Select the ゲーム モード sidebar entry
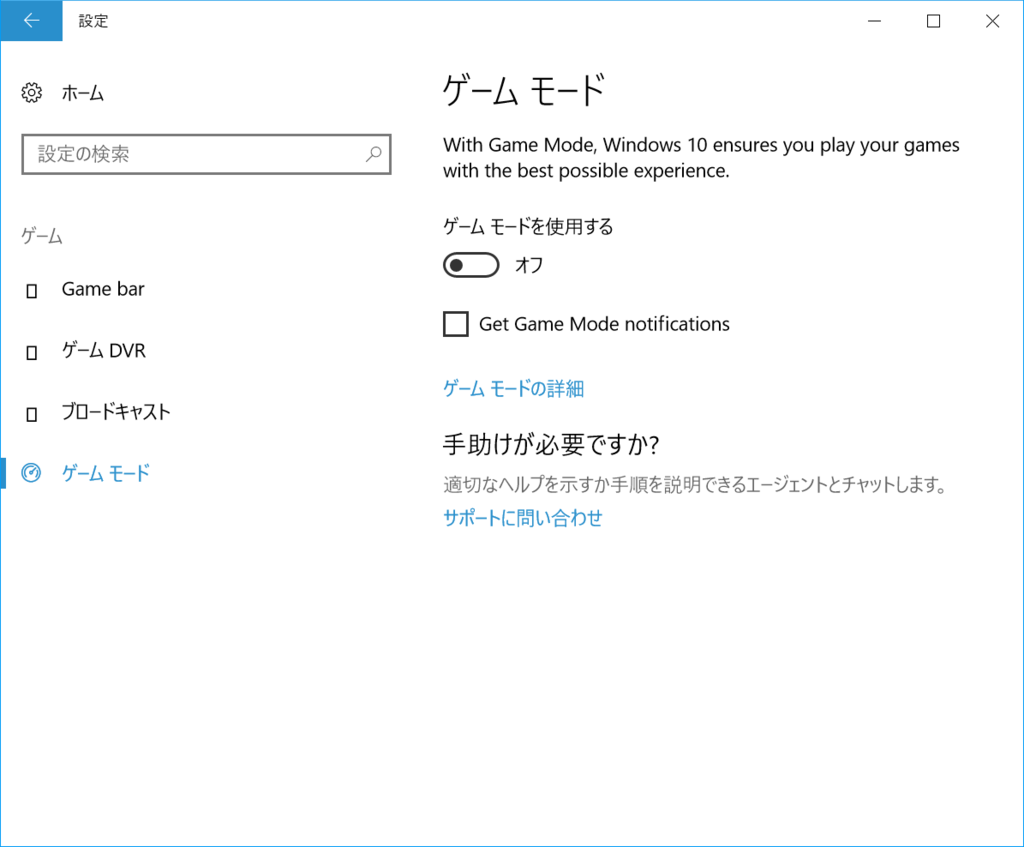This screenshot has height=847, width=1024. (x=104, y=474)
